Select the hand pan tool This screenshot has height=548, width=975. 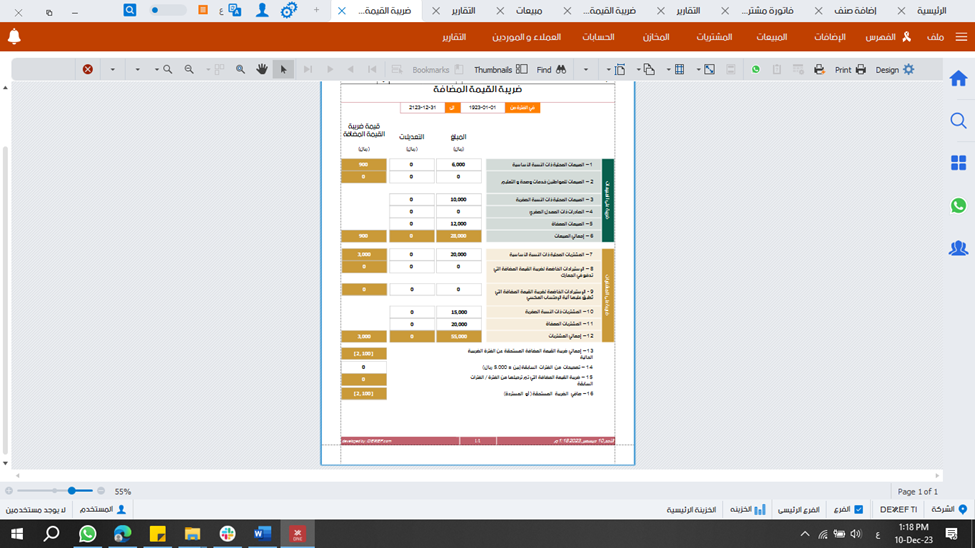262,70
